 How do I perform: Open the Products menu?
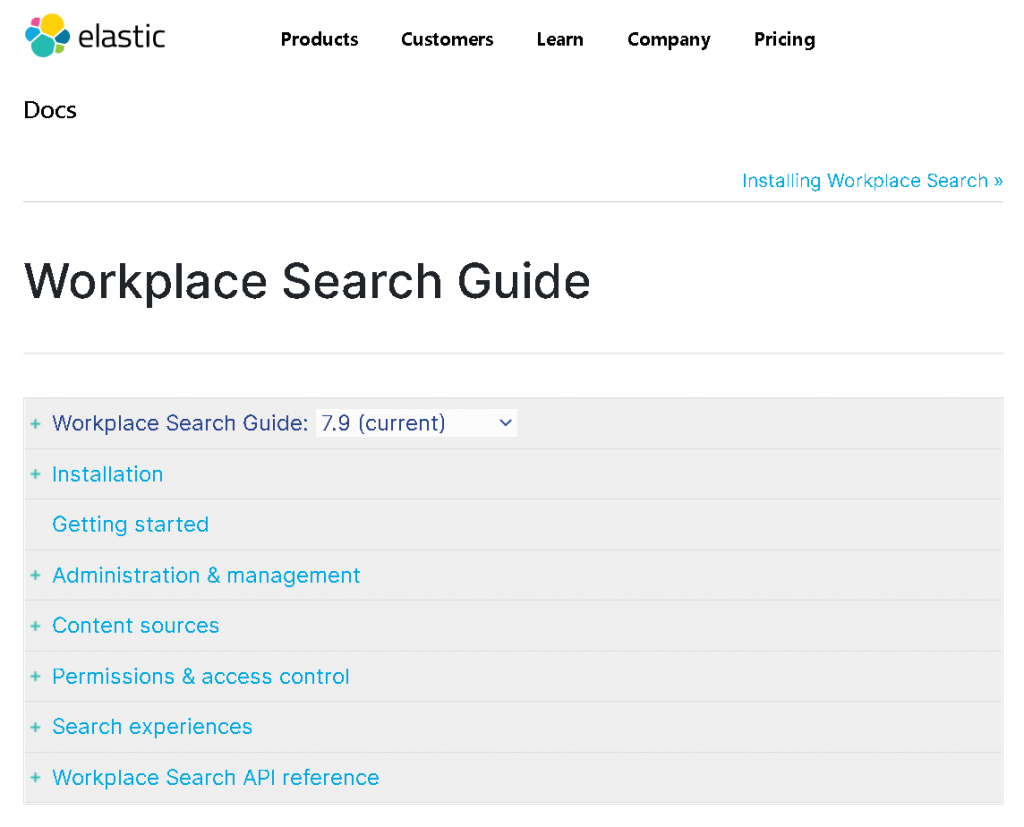(x=319, y=39)
